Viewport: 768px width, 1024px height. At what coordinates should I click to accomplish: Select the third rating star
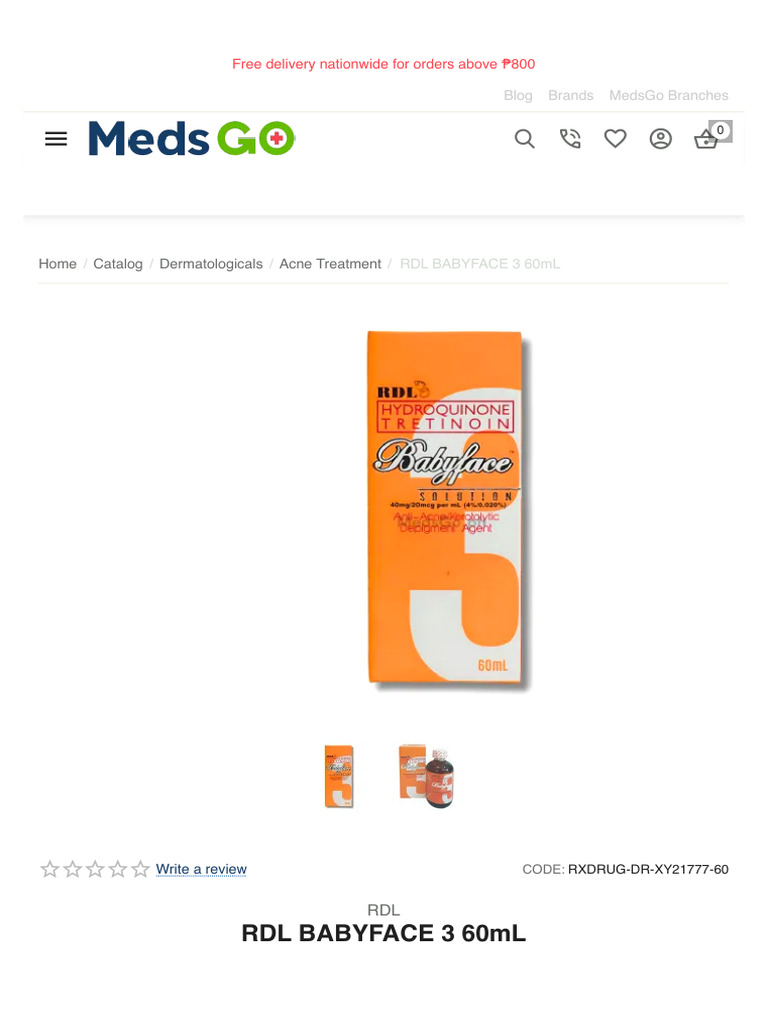(95, 869)
